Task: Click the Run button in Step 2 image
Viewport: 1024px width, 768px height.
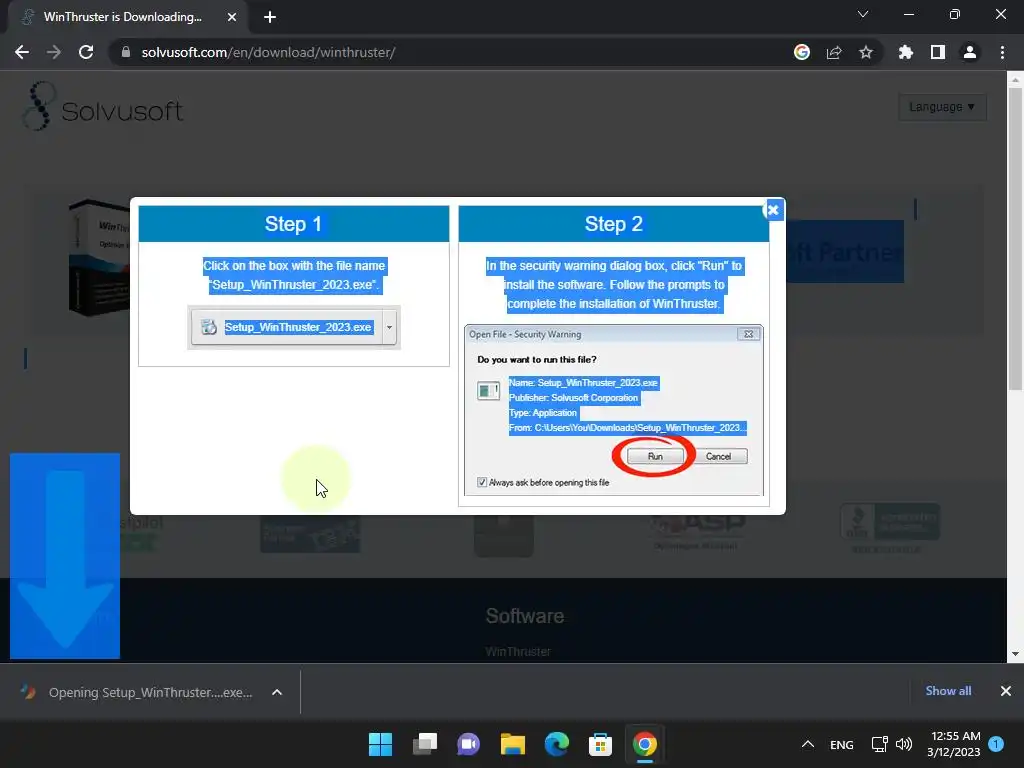Action: (655, 456)
